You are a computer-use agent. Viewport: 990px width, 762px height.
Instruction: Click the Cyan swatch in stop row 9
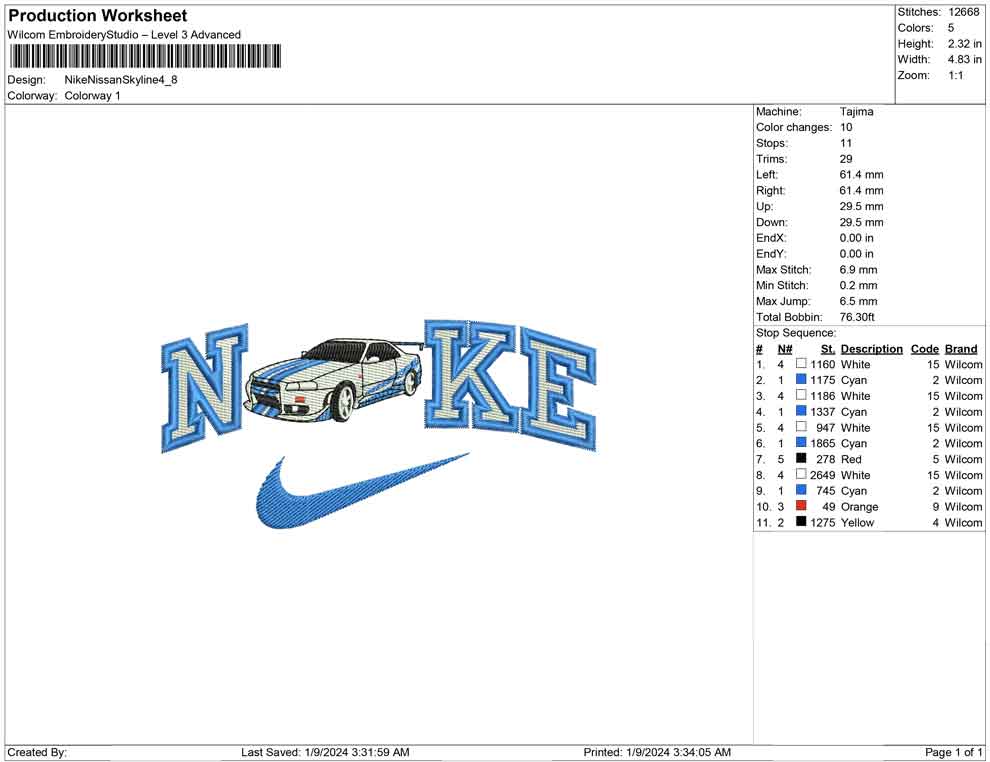[x=801, y=491]
